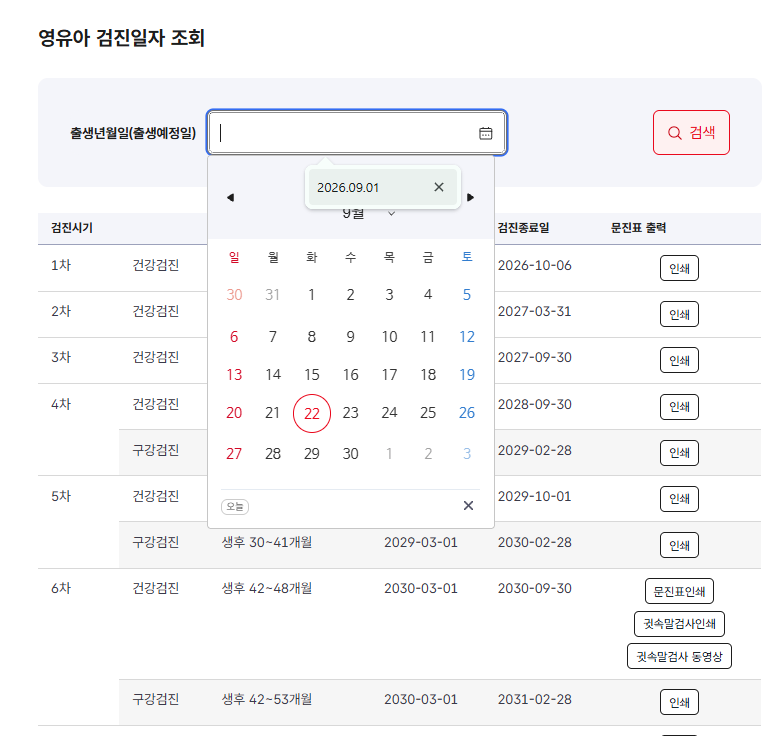
Task: Click 6차 row label
Action: 61,588
